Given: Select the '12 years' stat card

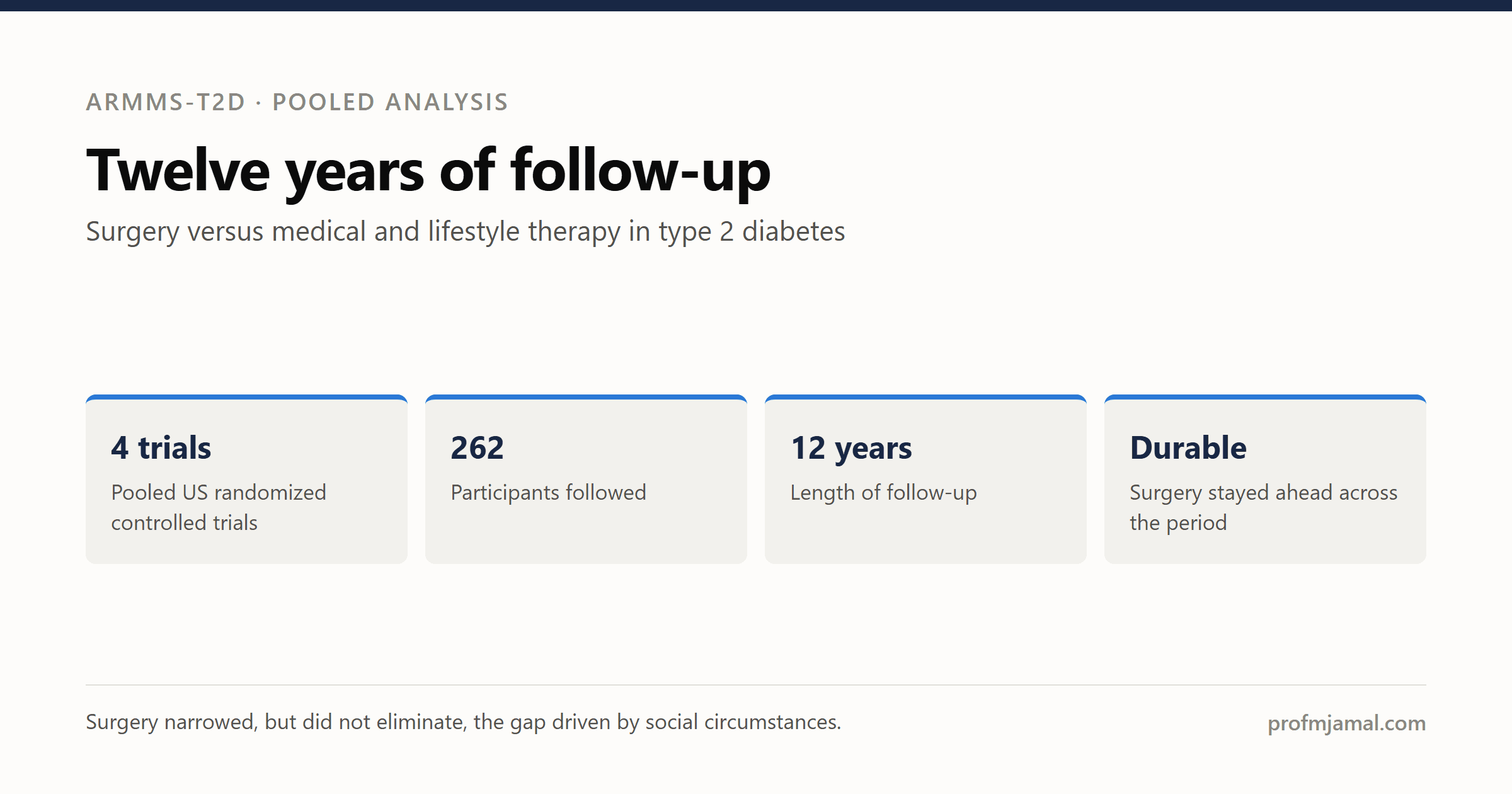Looking at the screenshot, I should pyautogui.click(x=925, y=479).
